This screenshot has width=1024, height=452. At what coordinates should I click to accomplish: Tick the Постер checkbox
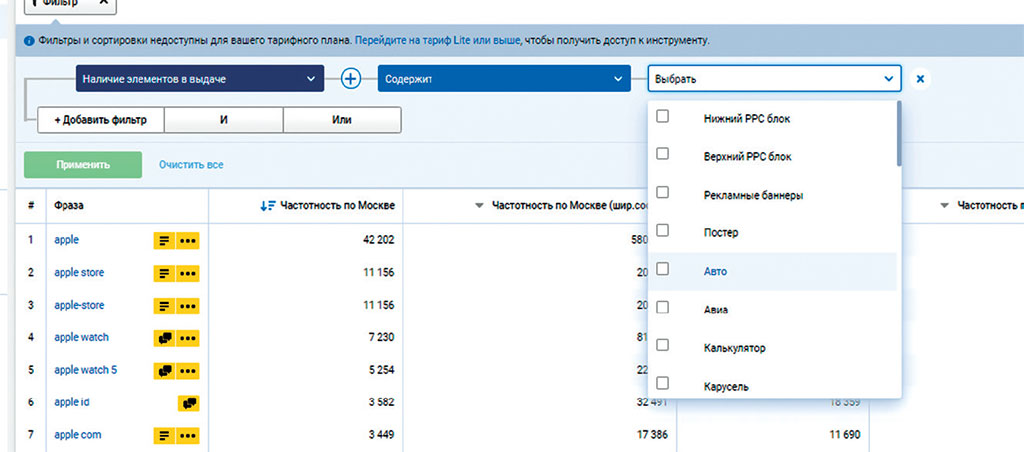[662, 231]
